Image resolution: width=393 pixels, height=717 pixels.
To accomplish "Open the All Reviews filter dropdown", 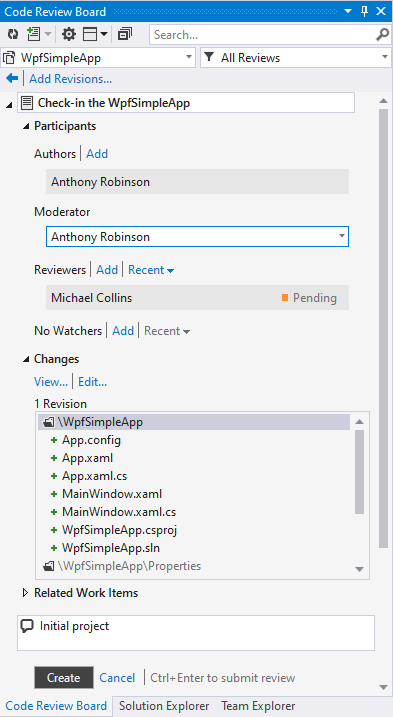I will 296,58.
